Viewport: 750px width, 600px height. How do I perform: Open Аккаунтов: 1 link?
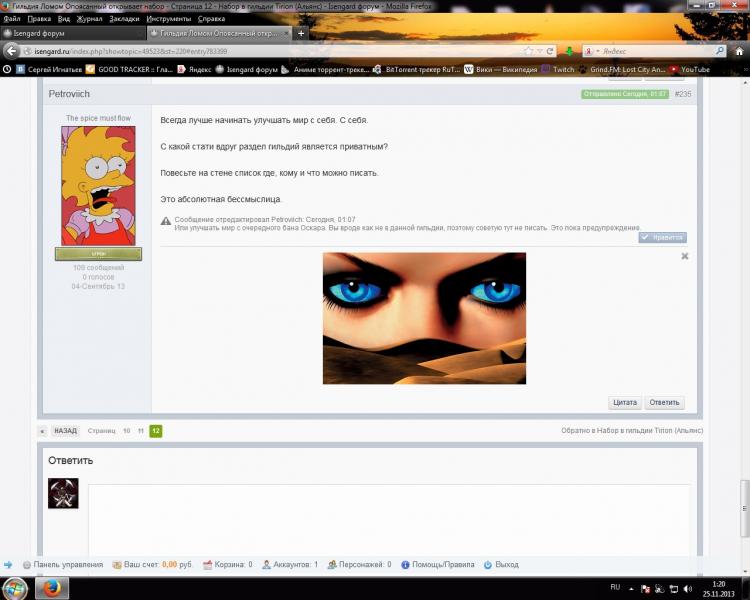click(290, 565)
